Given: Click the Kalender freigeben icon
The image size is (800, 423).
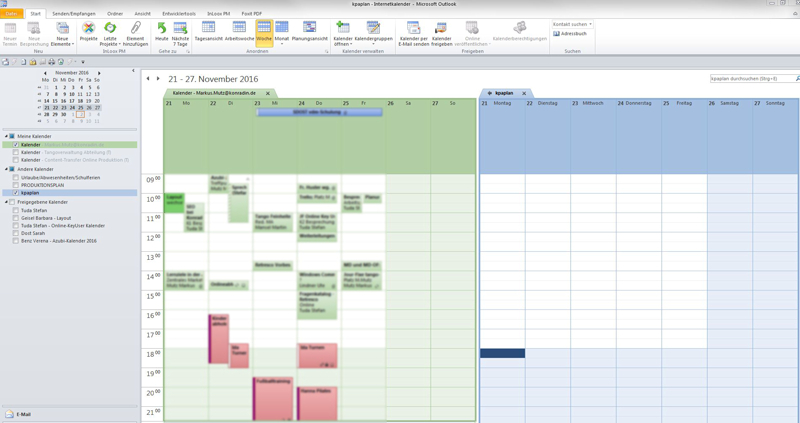Looking at the screenshot, I should (x=441, y=33).
